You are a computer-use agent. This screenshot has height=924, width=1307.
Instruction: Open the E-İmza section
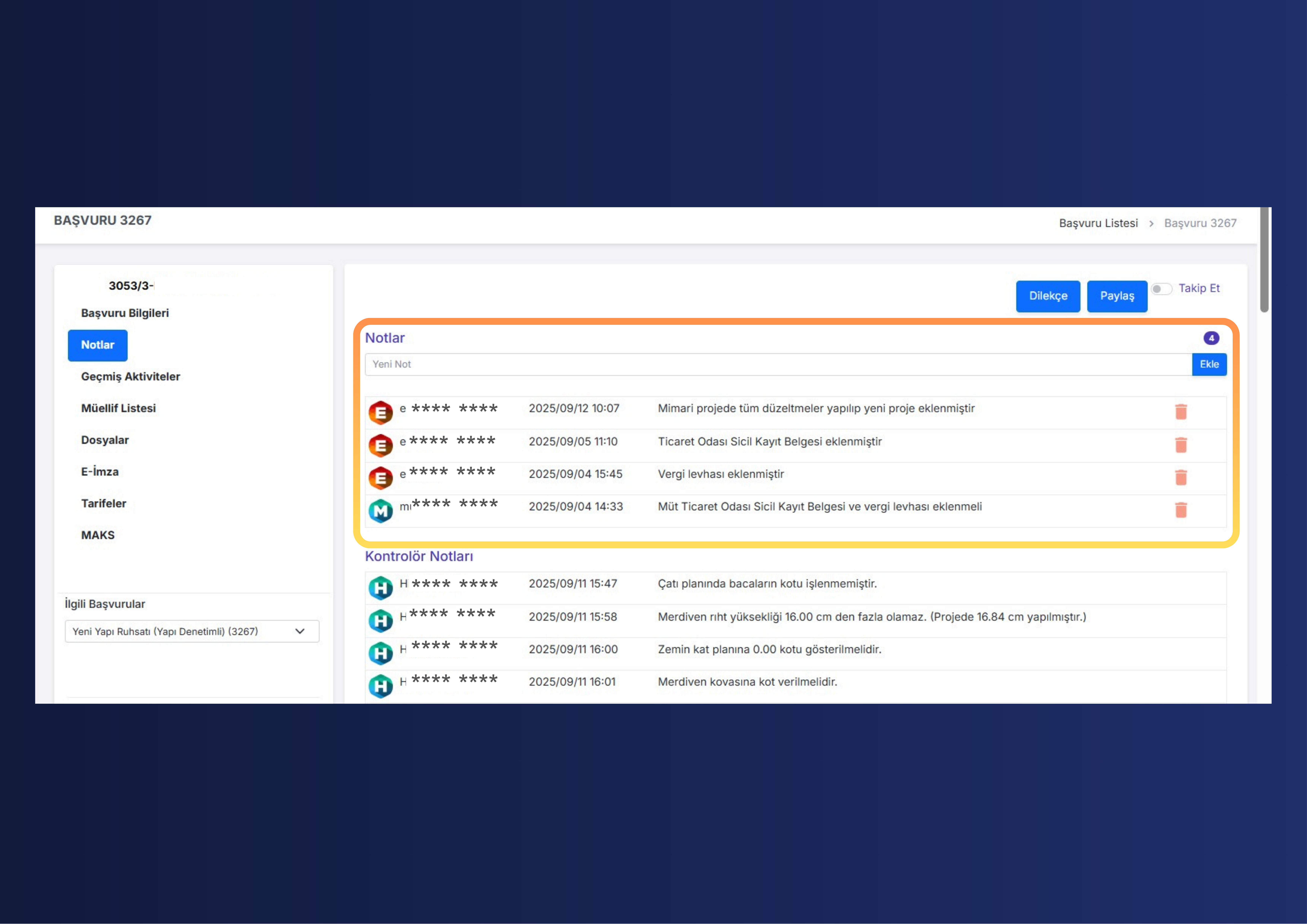point(100,472)
